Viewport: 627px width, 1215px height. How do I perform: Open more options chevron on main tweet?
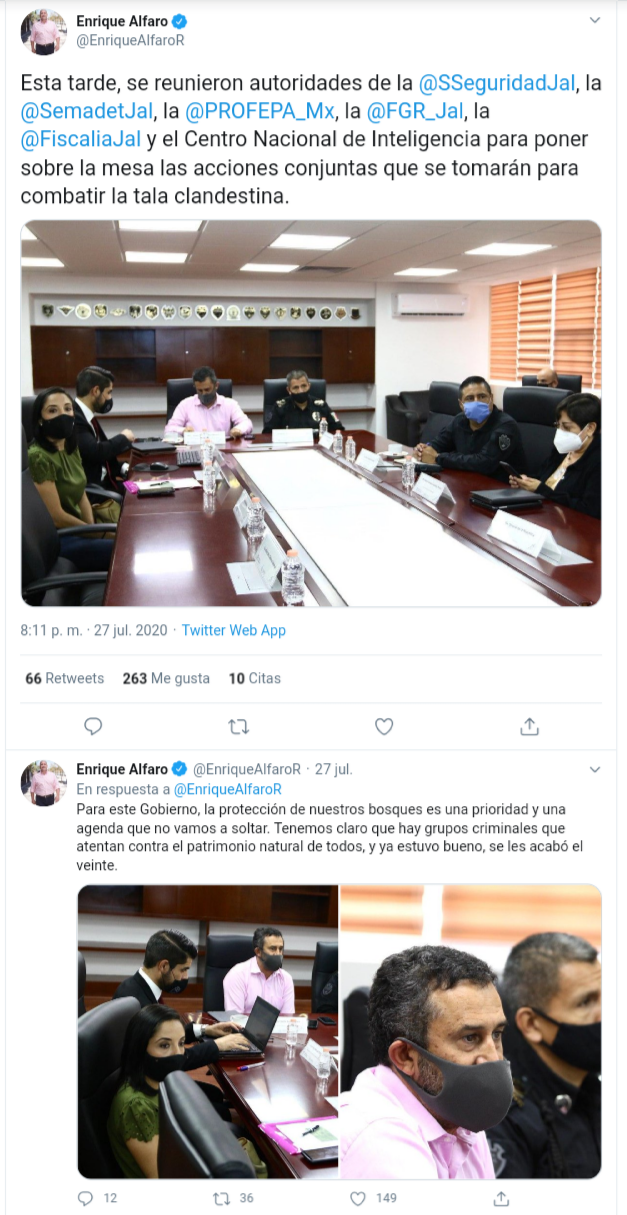pos(595,20)
